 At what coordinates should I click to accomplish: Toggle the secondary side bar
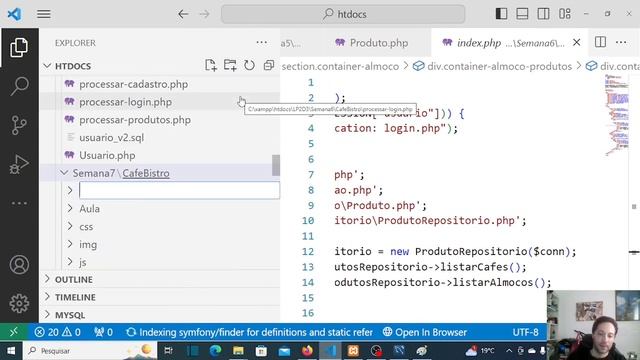pos(543,14)
